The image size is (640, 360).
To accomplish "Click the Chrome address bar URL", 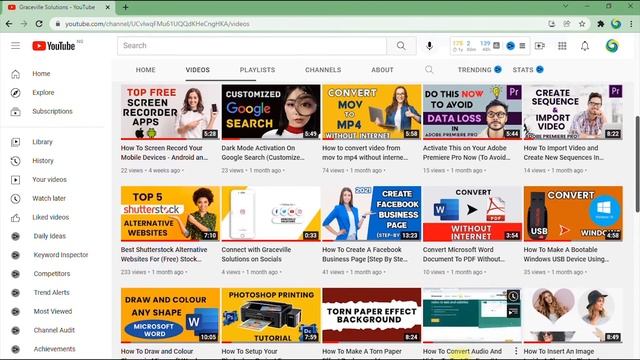I will 157,24.
